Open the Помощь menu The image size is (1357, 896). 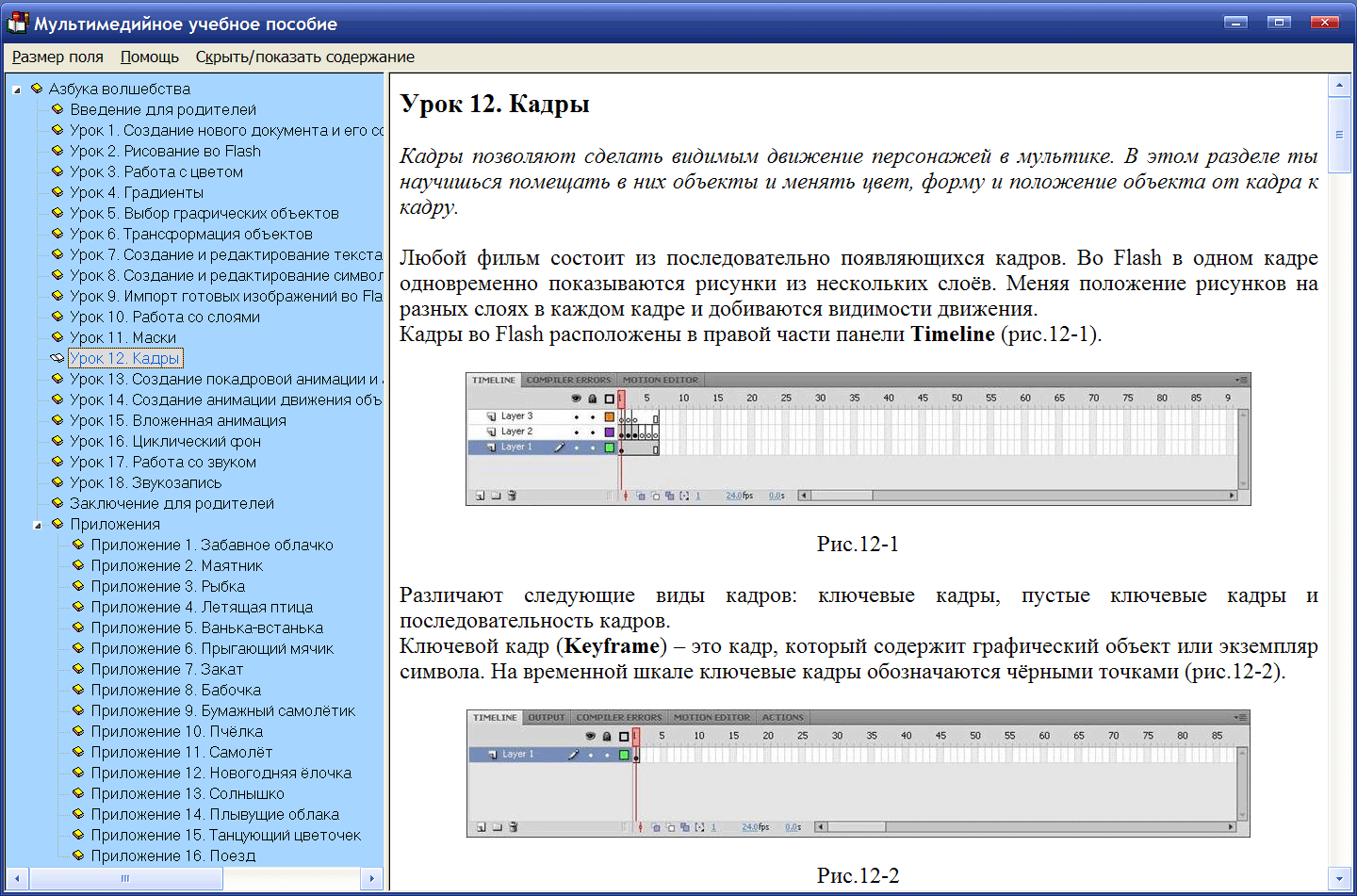[148, 57]
